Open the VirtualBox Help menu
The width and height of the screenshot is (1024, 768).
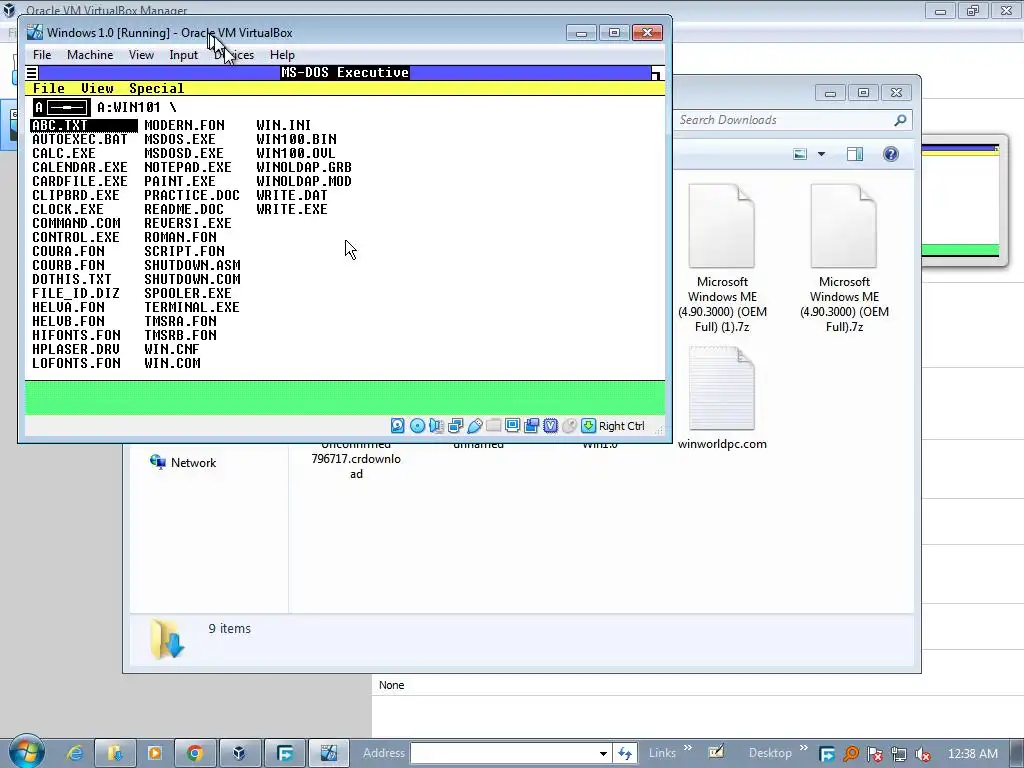click(282, 55)
